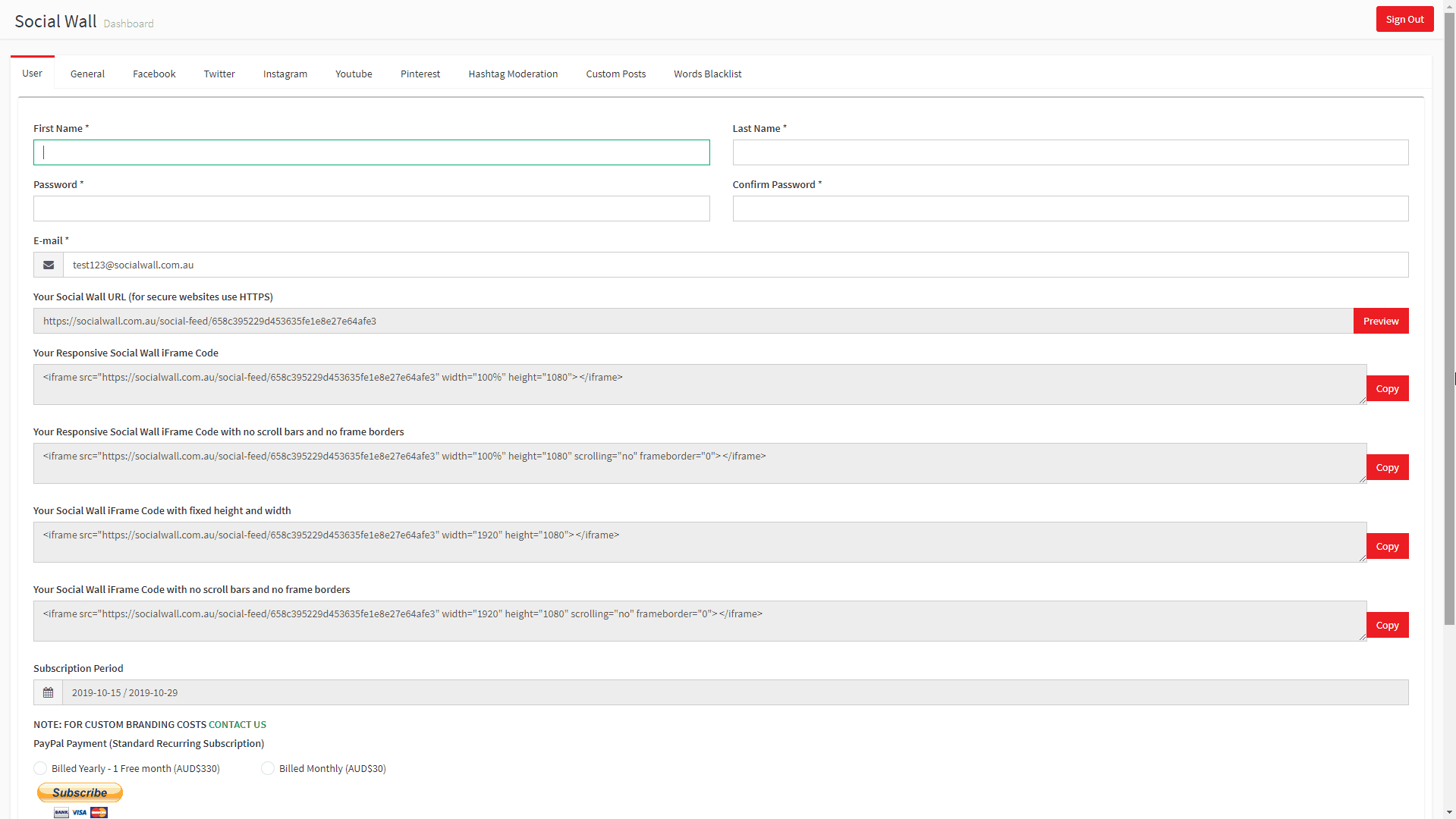
Task: Click the envelope icon beside the E-mail field
Action: 48,265
